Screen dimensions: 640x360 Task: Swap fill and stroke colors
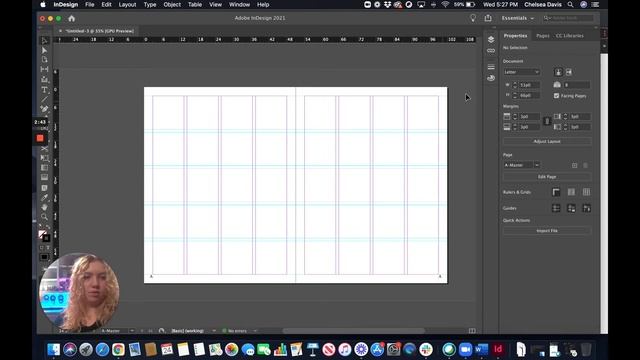click(x=48, y=227)
